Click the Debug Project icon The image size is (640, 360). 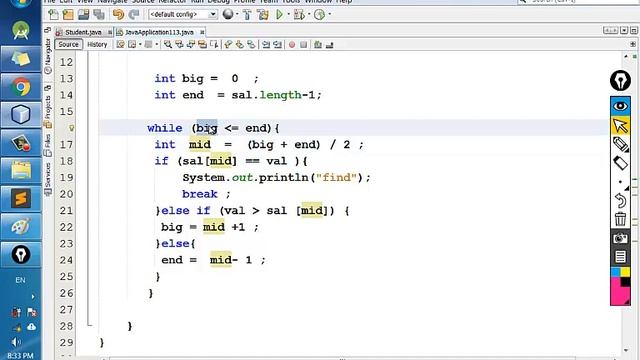click(299, 15)
